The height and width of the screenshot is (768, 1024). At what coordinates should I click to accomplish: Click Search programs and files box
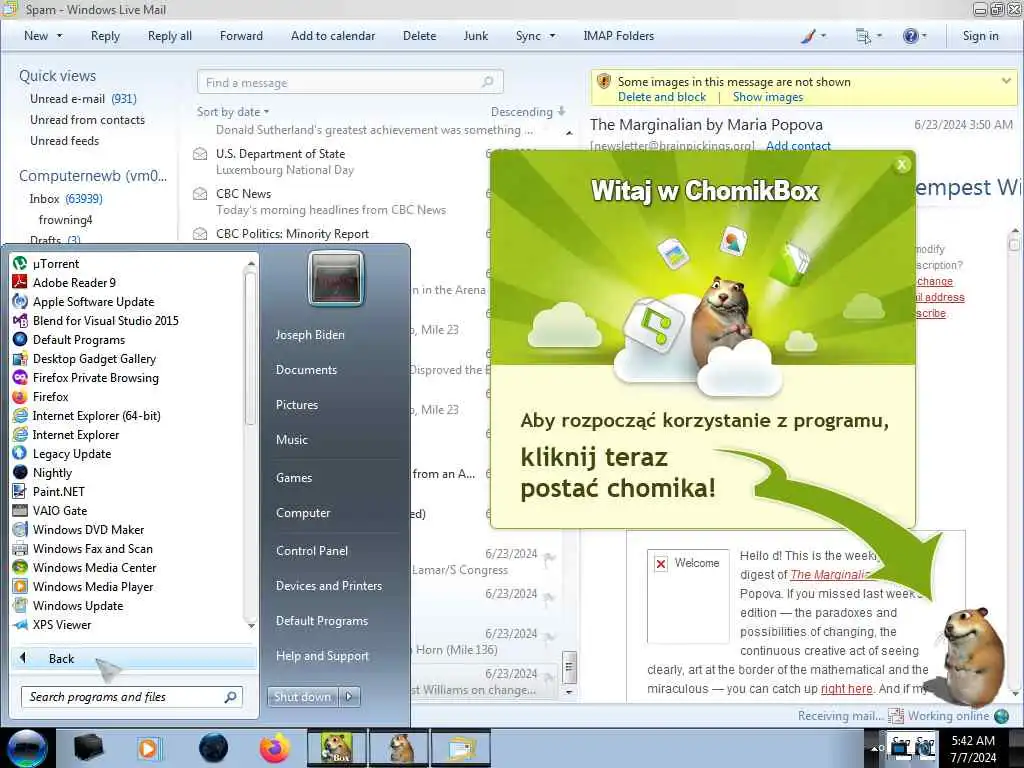click(x=132, y=697)
